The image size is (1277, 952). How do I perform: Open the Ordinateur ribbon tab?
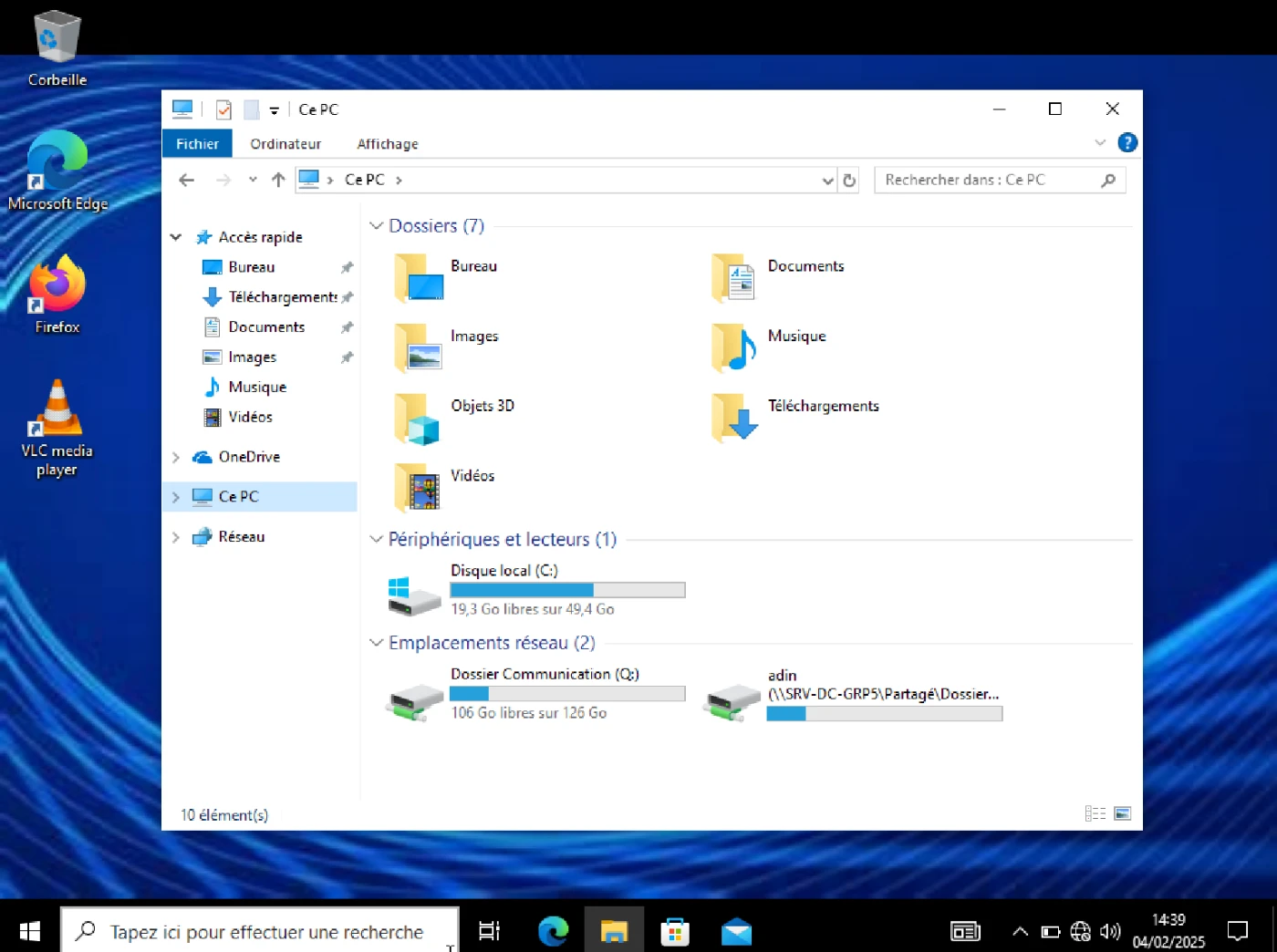coord(286,144)
